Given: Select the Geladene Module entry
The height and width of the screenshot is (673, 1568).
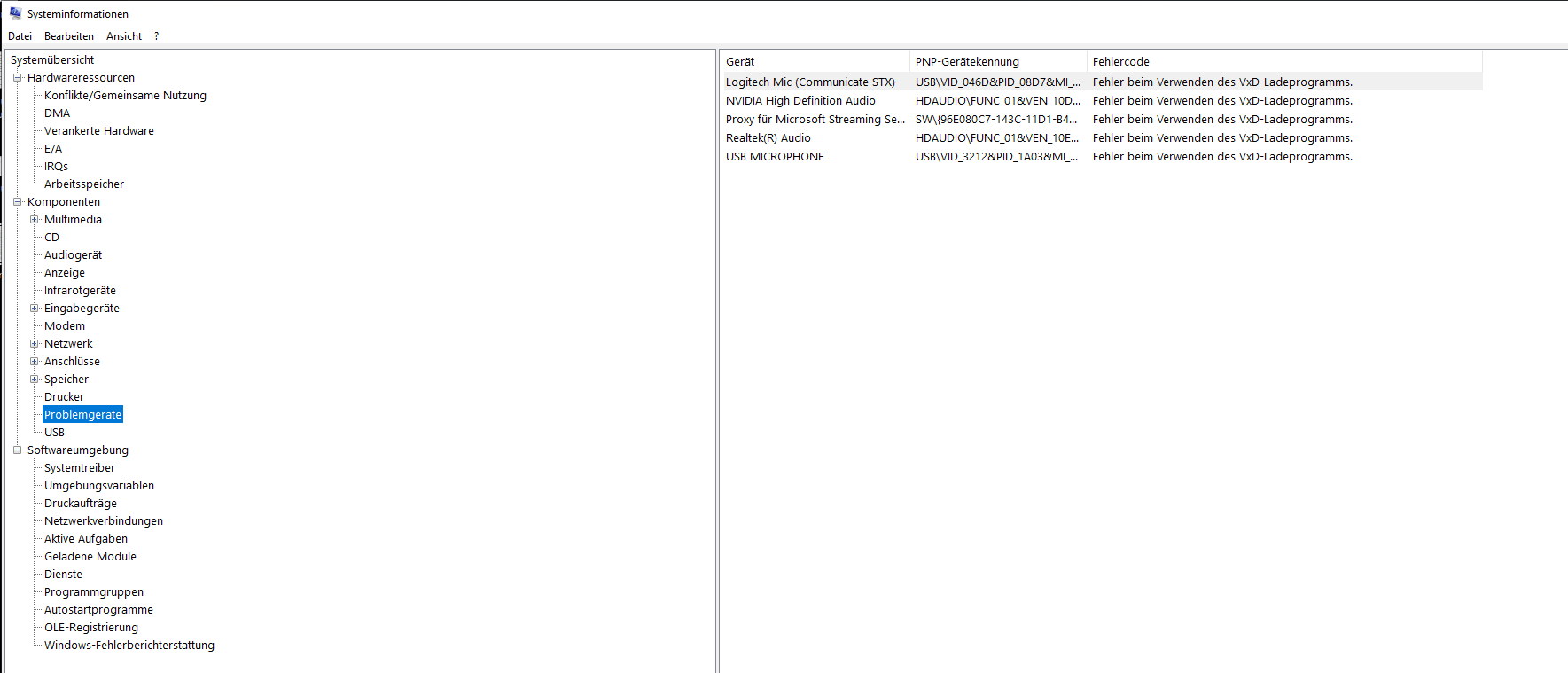Looking at the screenshot, I should (90, 557).
